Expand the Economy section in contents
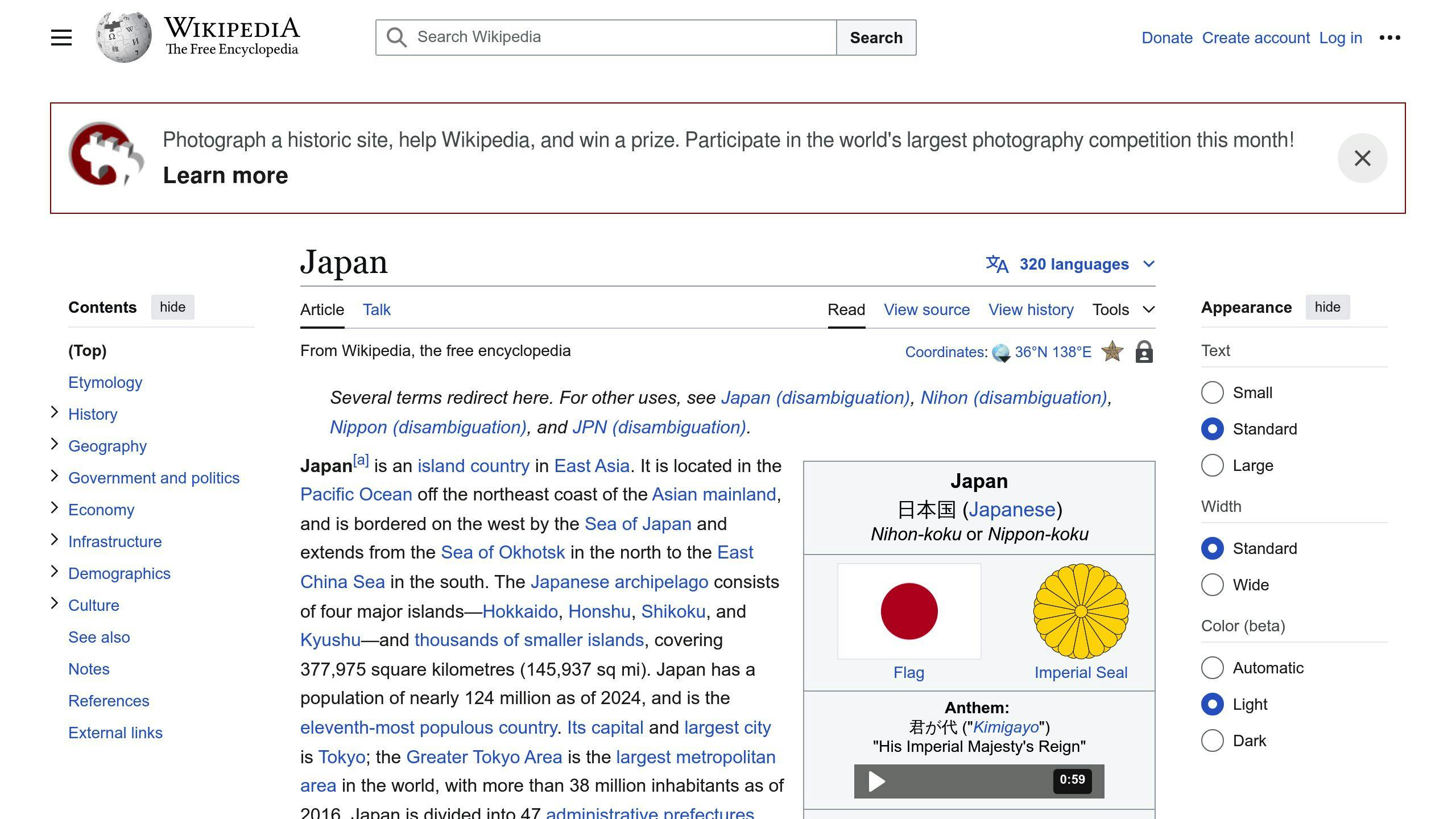The image size is (1456, 819). click(x=55, y=507)
